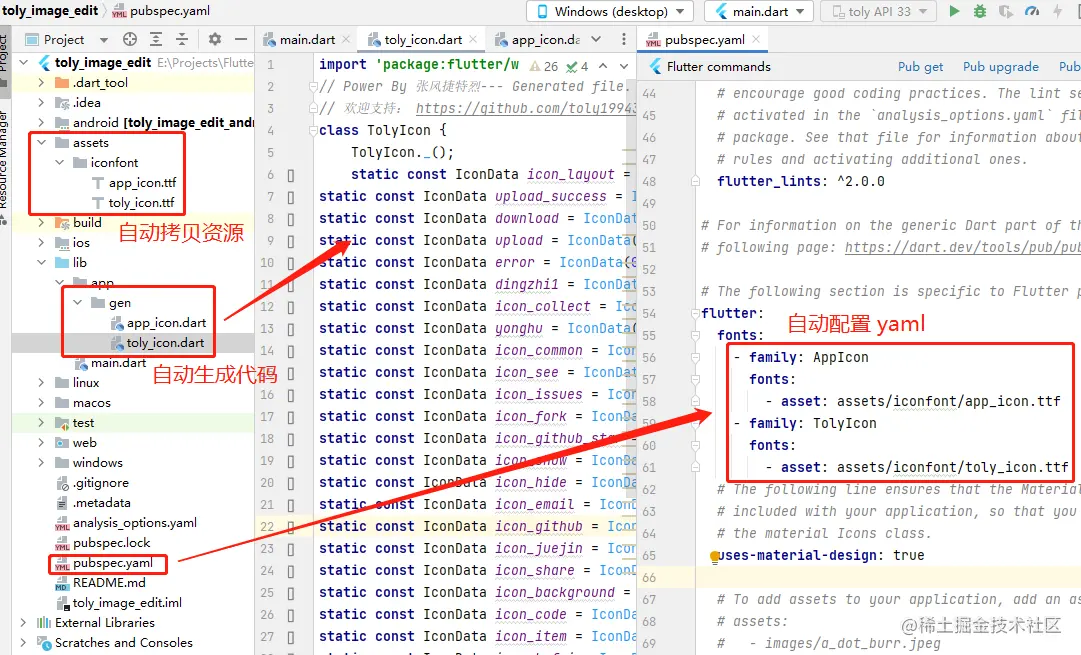Close the pubspec.yaml editor tab
1081x655 pixels.
tap(756, 39)
